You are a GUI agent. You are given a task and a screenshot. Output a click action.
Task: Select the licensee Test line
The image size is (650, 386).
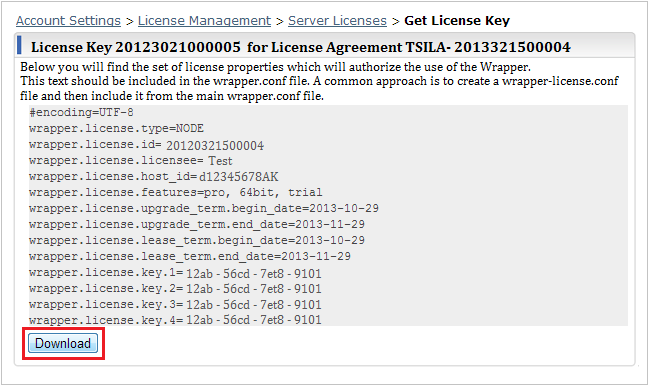click(131, 160)
